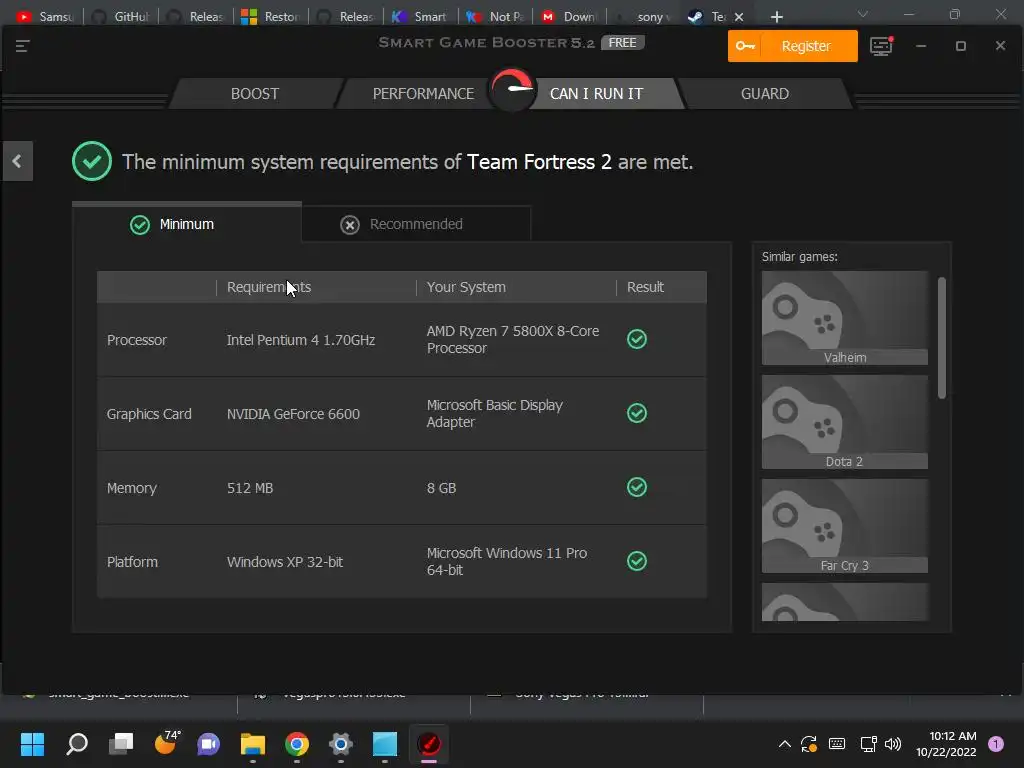Click the orange Register button

point(792,46)
